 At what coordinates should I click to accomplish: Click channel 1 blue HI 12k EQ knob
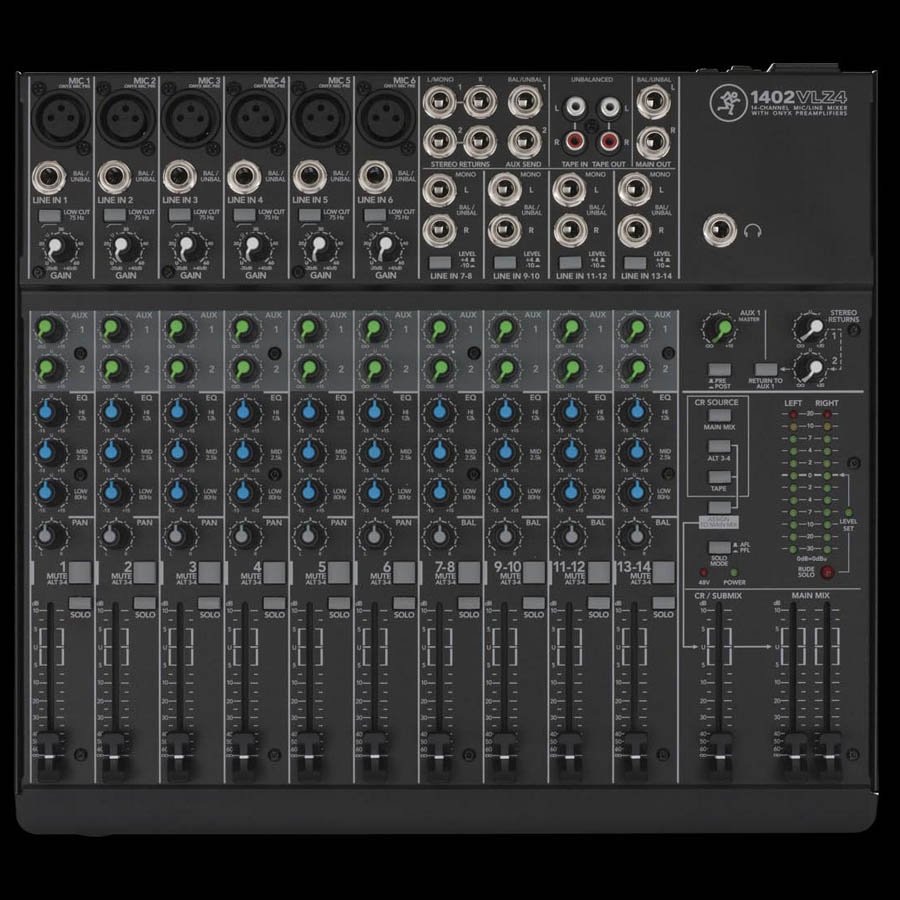pyautogui.click(x=47, y=411)
